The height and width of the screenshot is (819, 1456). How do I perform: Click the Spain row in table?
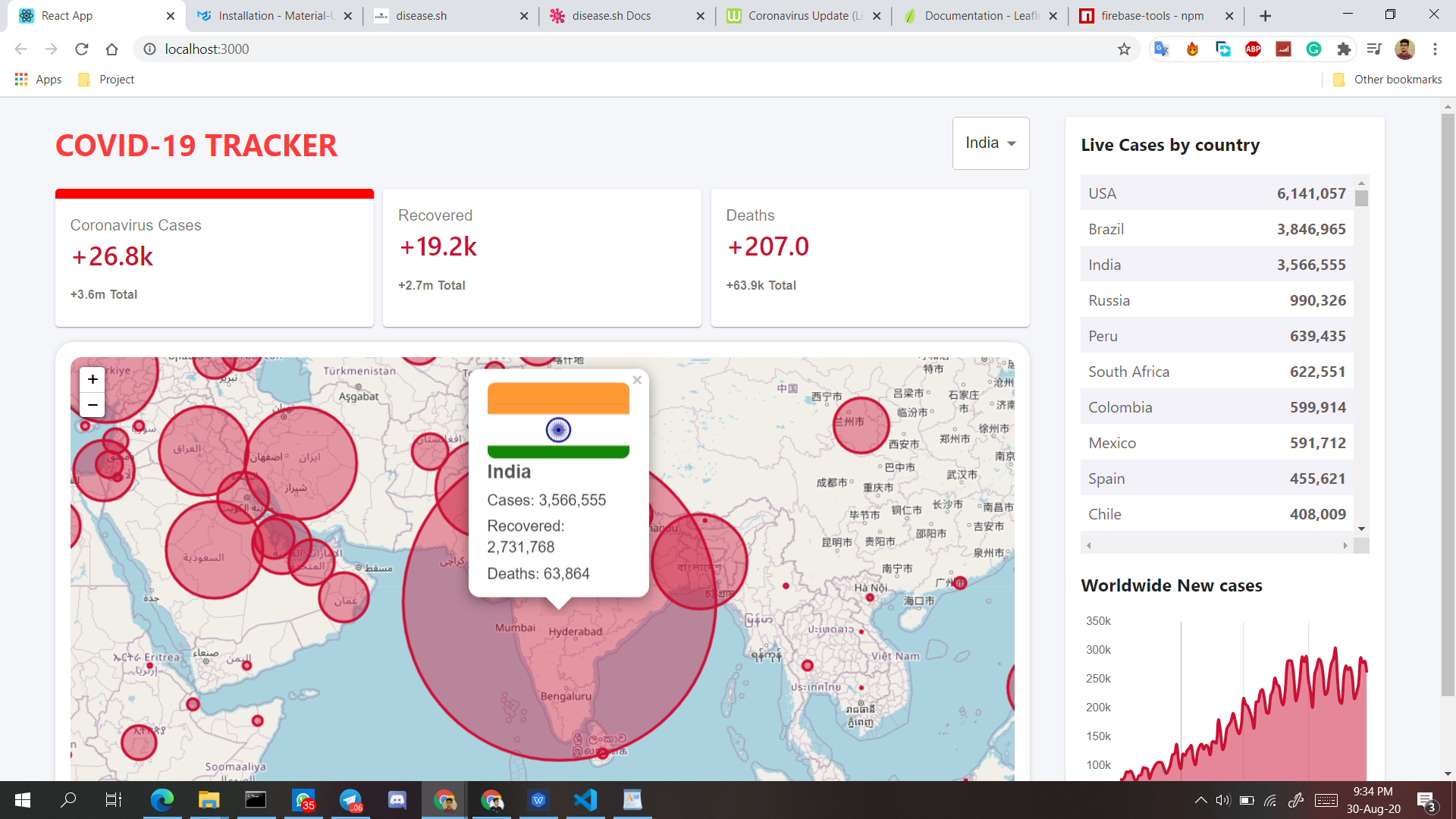point(1217,479)
